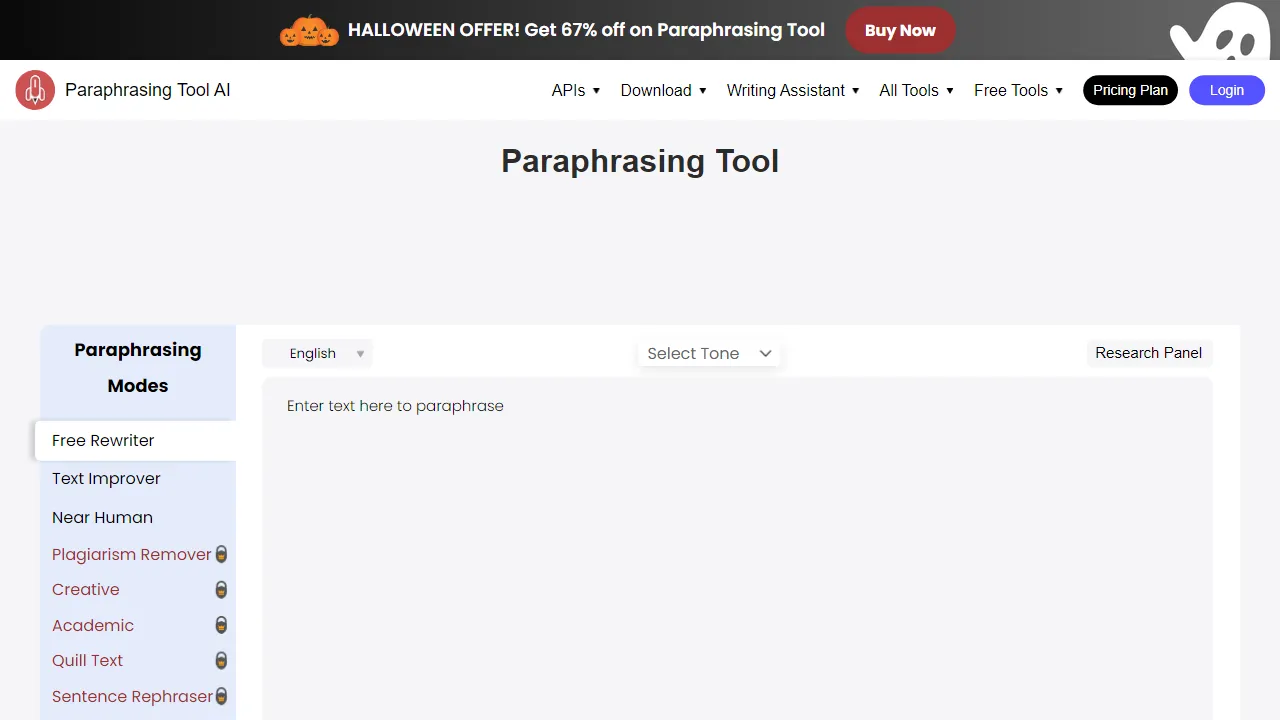Open the Research Panel
Screen dimensions: 1280x720
[x=1149, y=353]
